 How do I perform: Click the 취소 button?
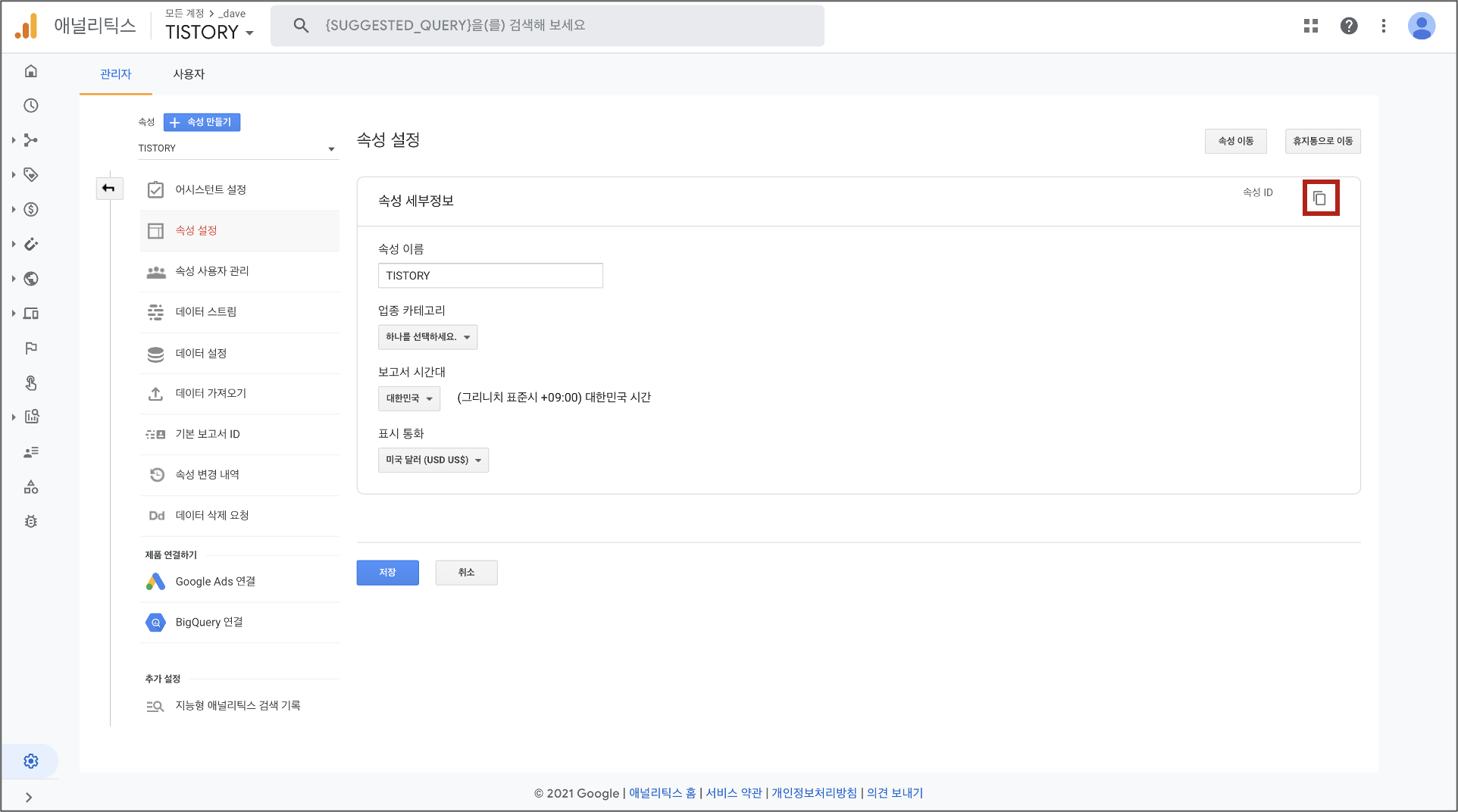466,573
